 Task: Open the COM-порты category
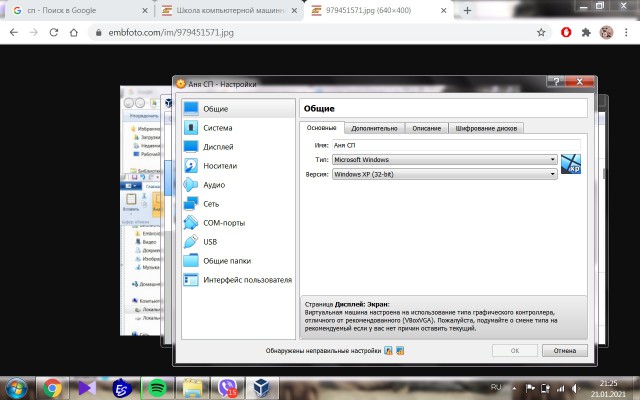point(238,223)
